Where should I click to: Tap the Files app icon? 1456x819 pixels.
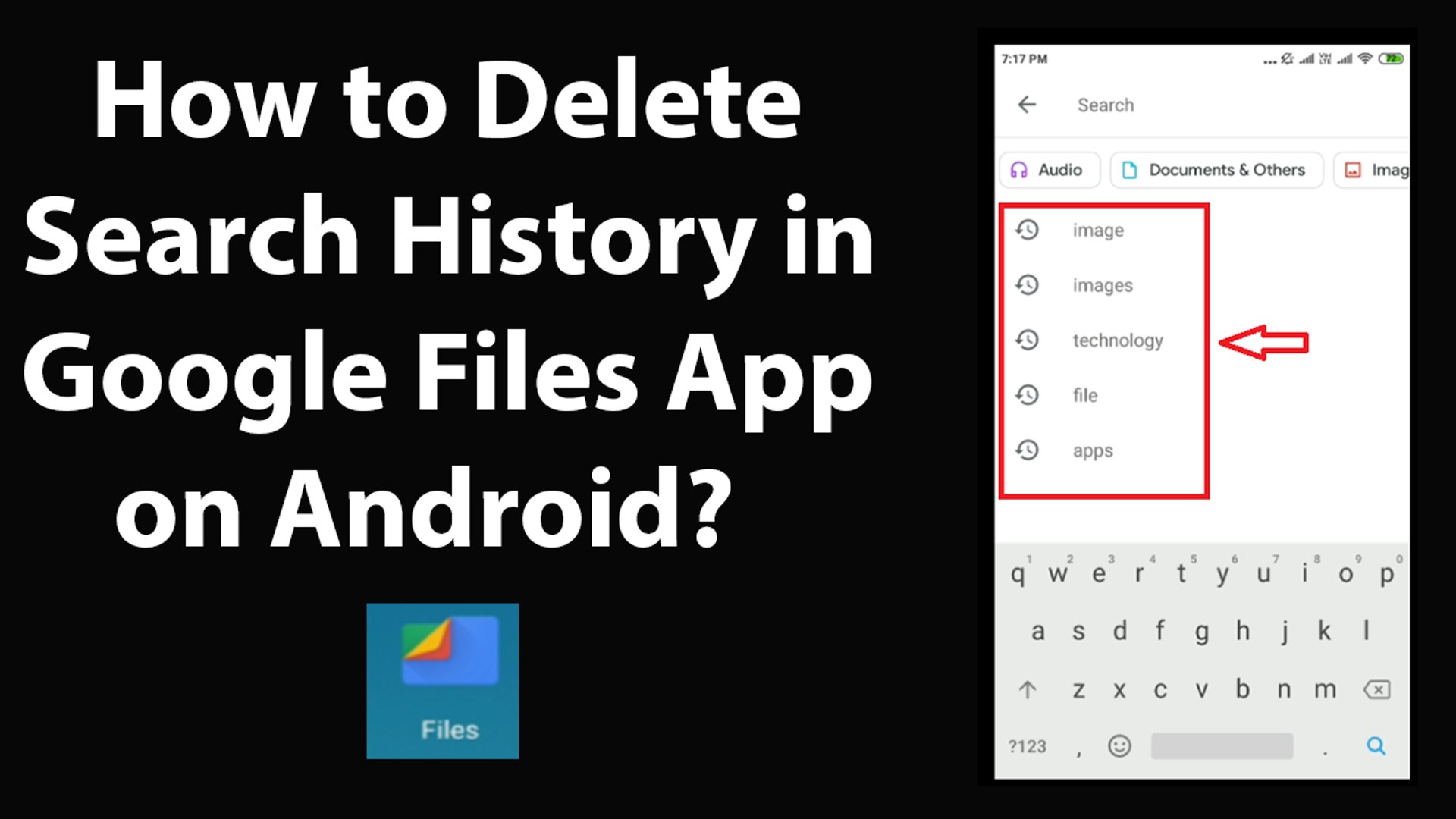443,680
